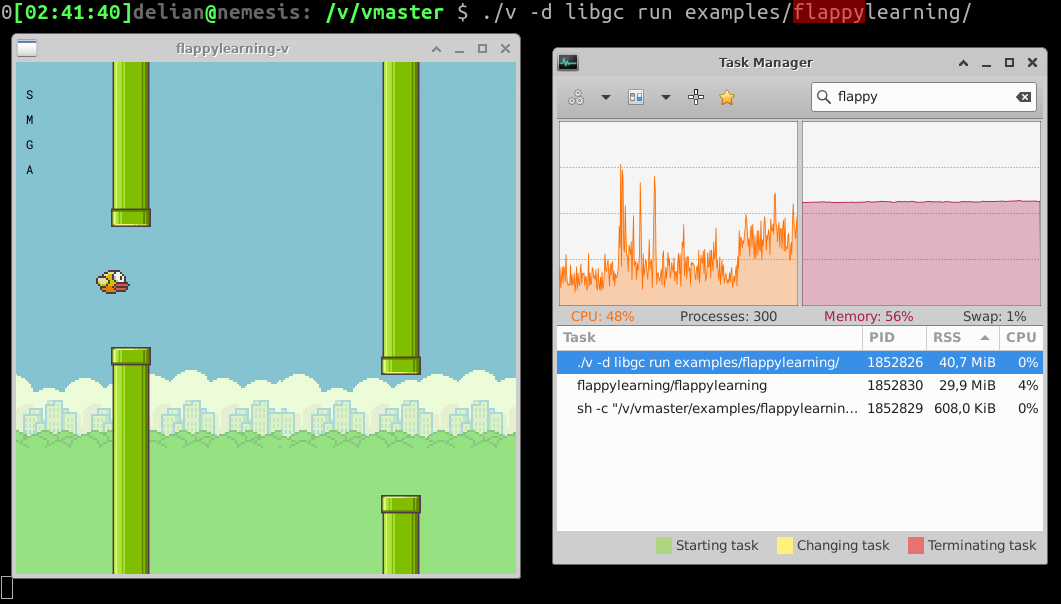This screenshot has height=604, width=1061.
Task: Click the crosshair identify-window icon
Action: [696, 97]
